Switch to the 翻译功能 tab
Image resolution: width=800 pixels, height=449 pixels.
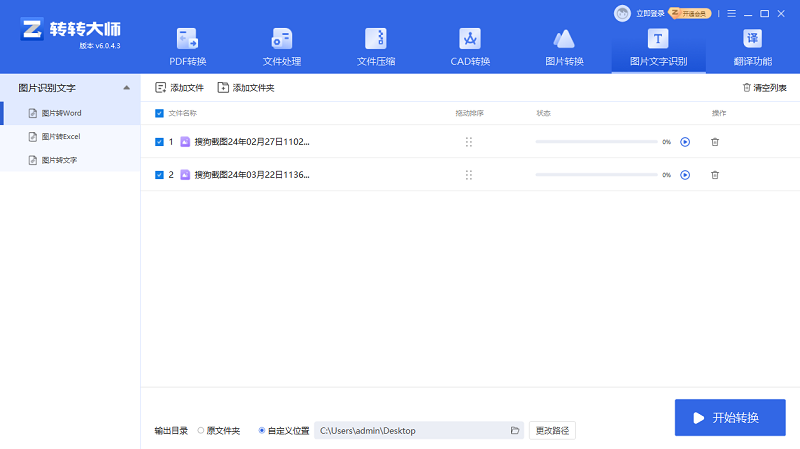(751, 46)
